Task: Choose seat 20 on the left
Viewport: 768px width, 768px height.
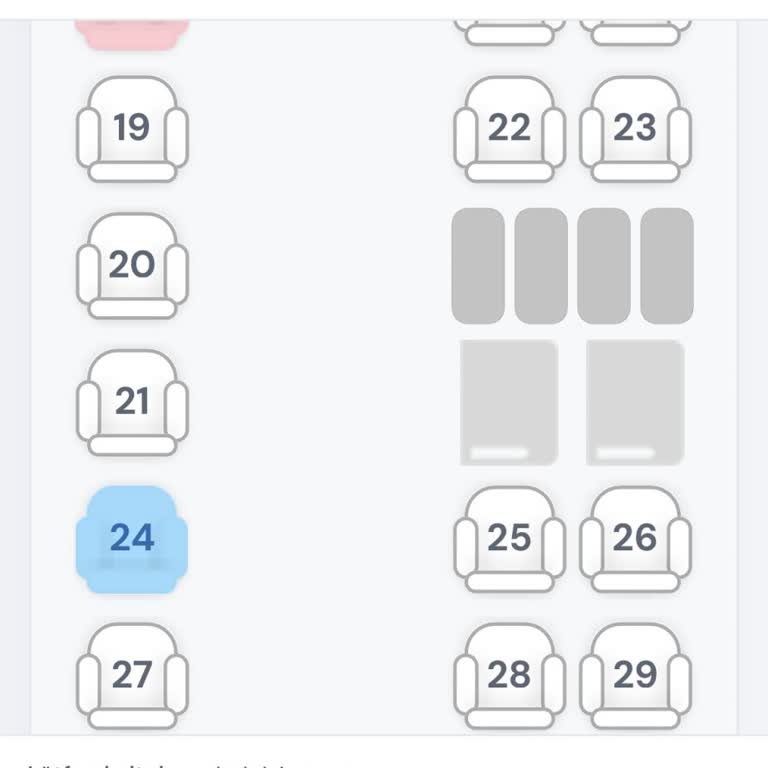Action: pos(132,265)
